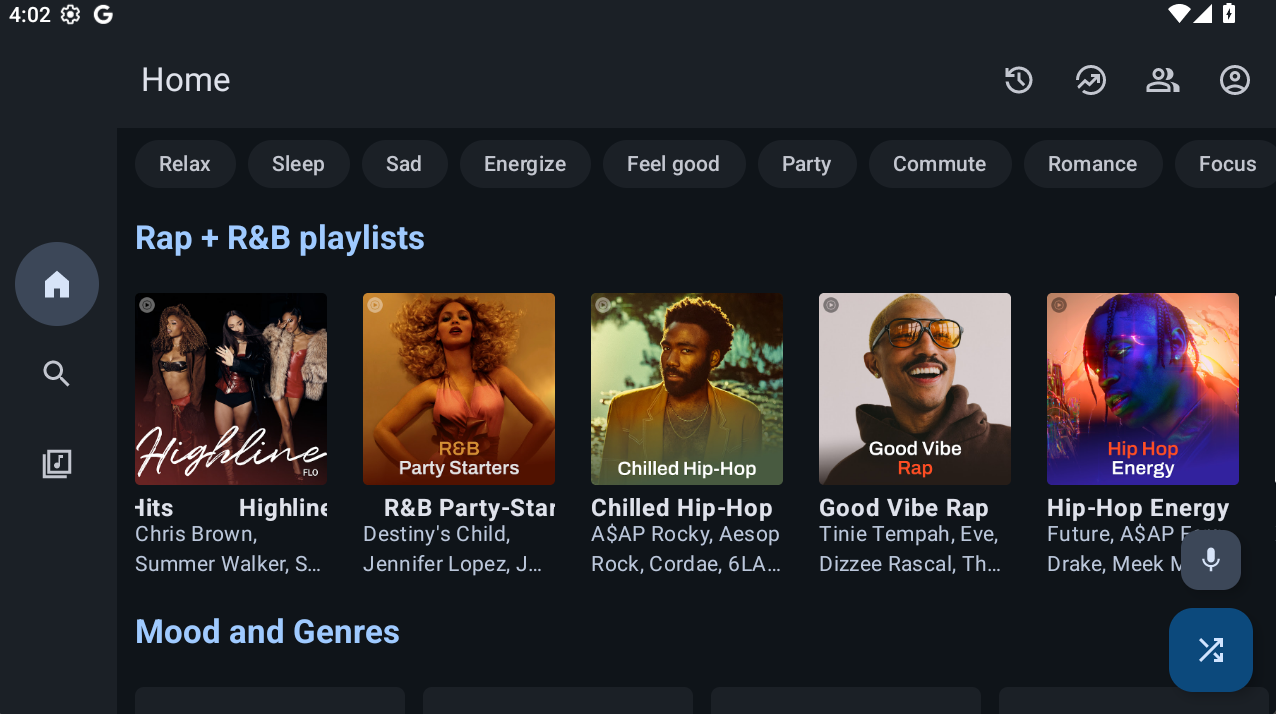Open the R&B Party Starters playlist cover
The image size is (1276, 714).
[459, 389]
